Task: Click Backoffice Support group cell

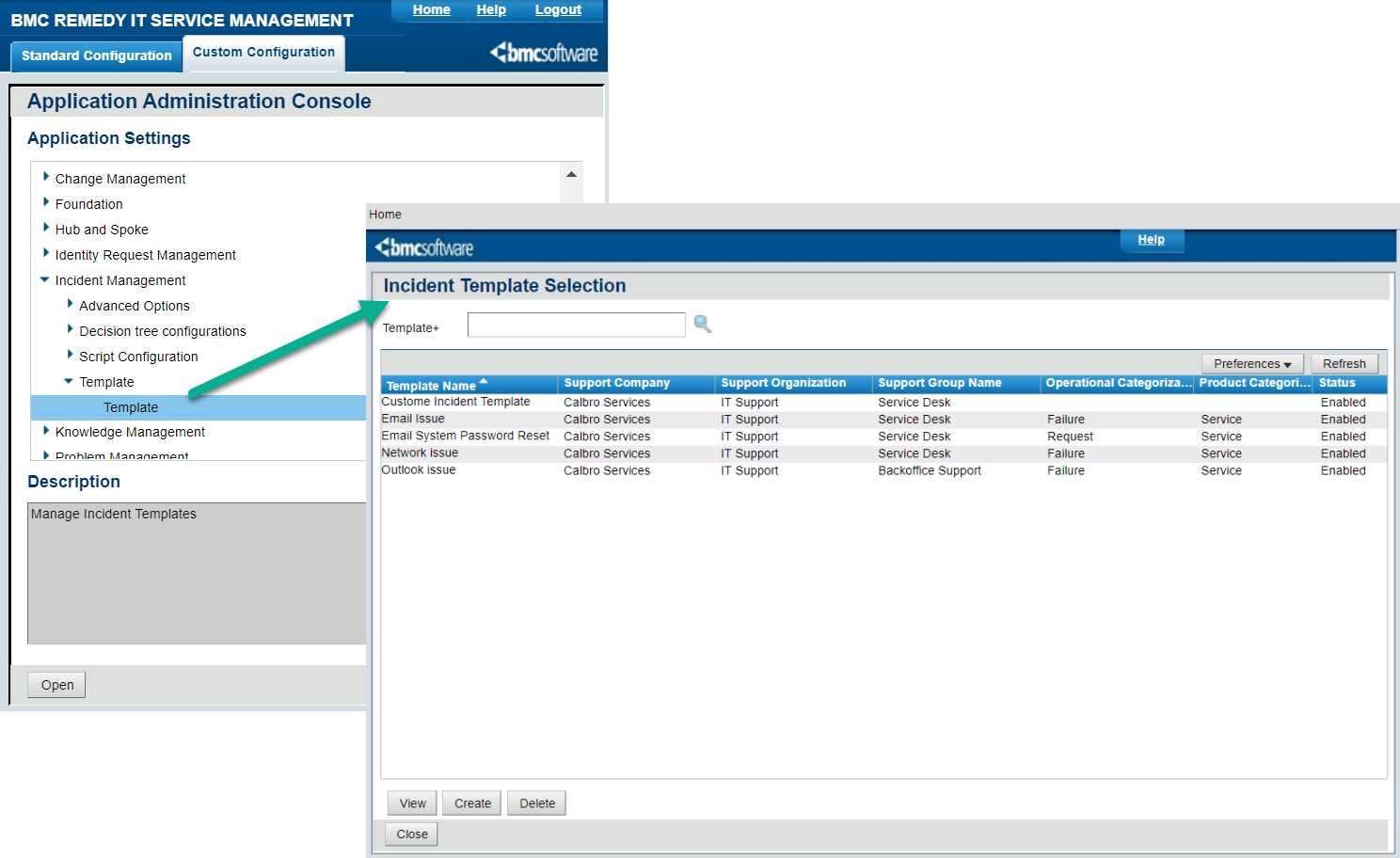Action: (x=930, y=470)
